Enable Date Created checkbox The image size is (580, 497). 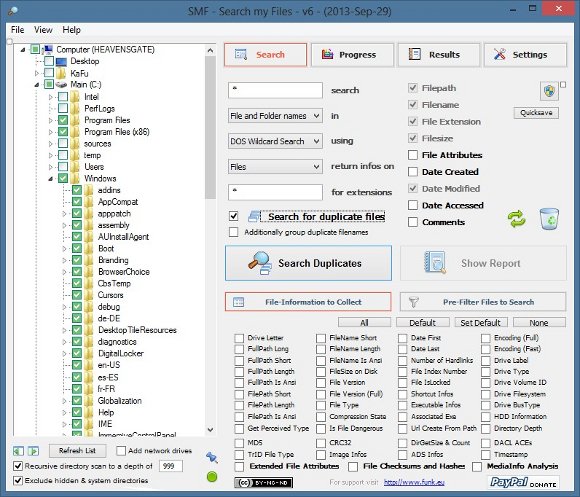pos(413,172)
